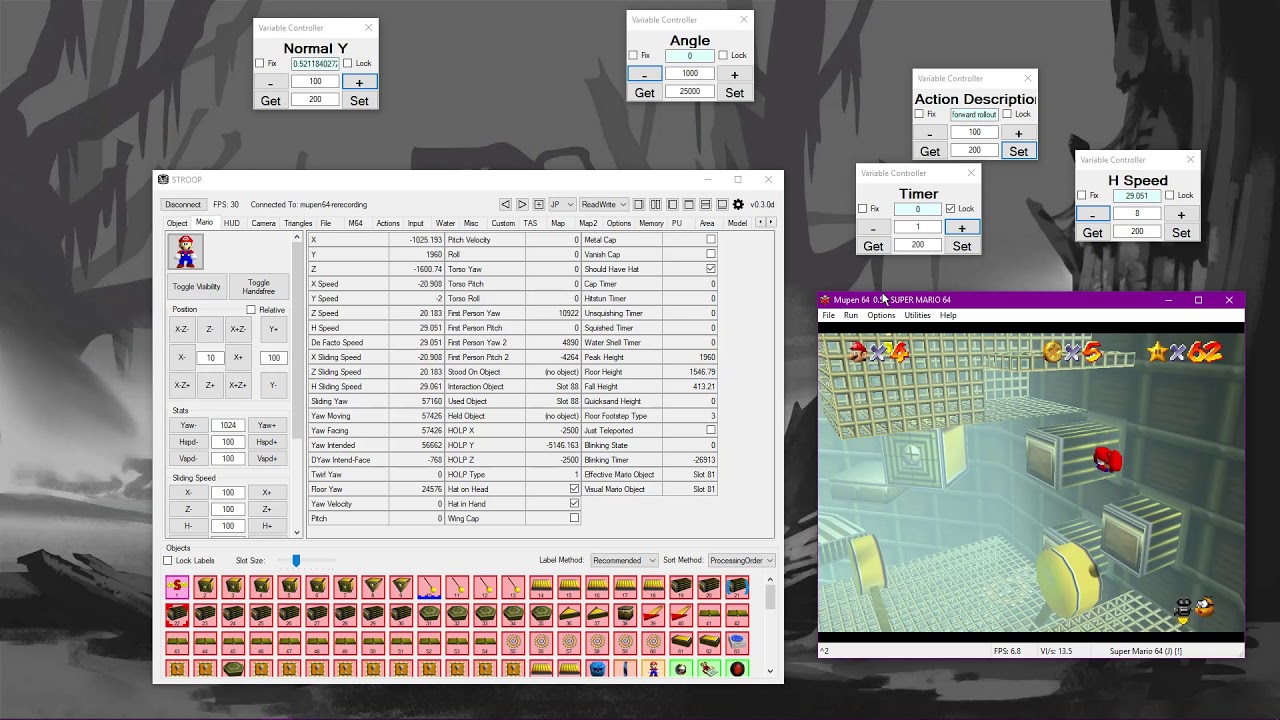
Task: Select object slot 36 wedge icon
Action: 569,615
